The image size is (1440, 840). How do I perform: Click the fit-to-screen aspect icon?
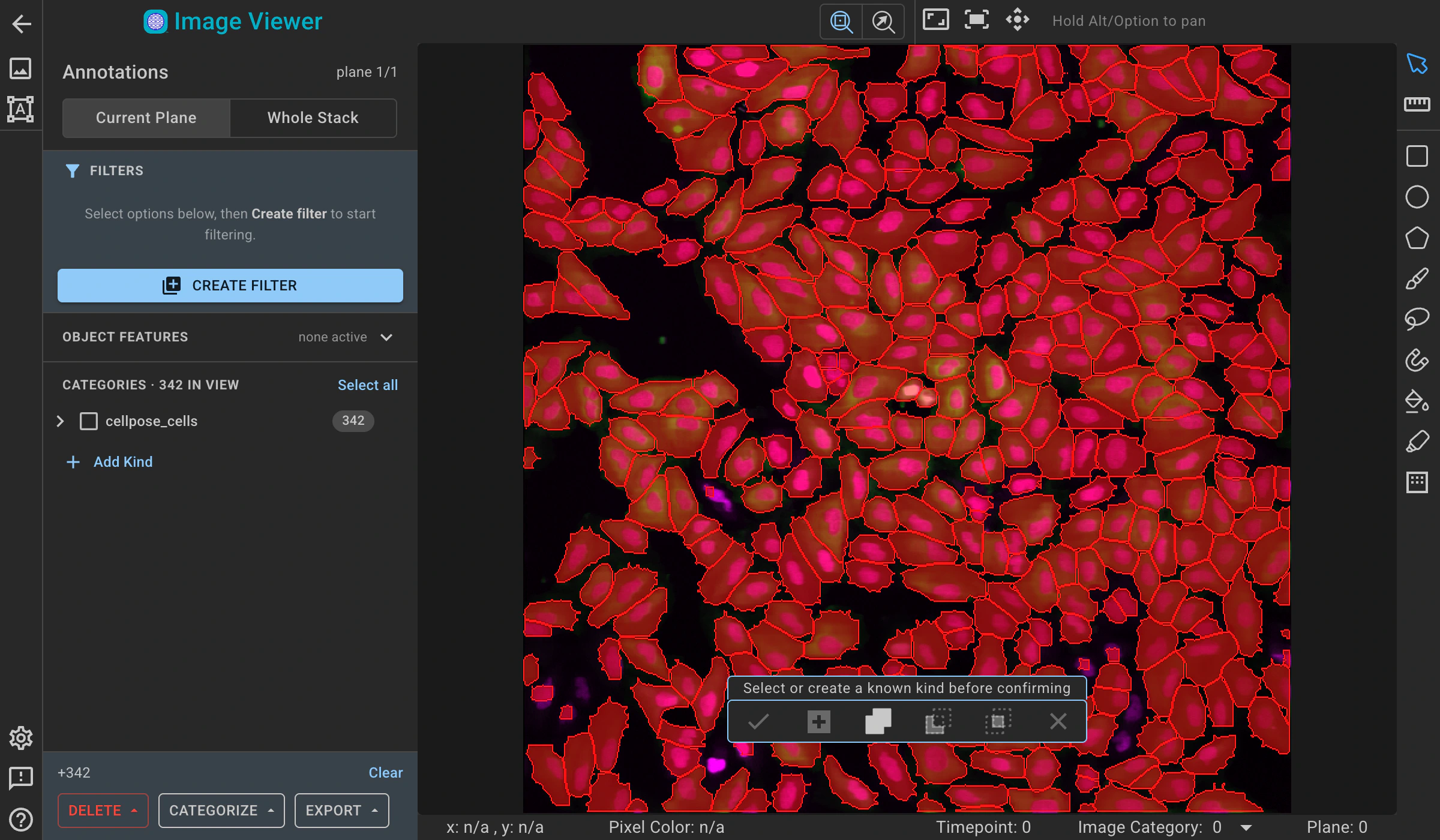[935, 20]
